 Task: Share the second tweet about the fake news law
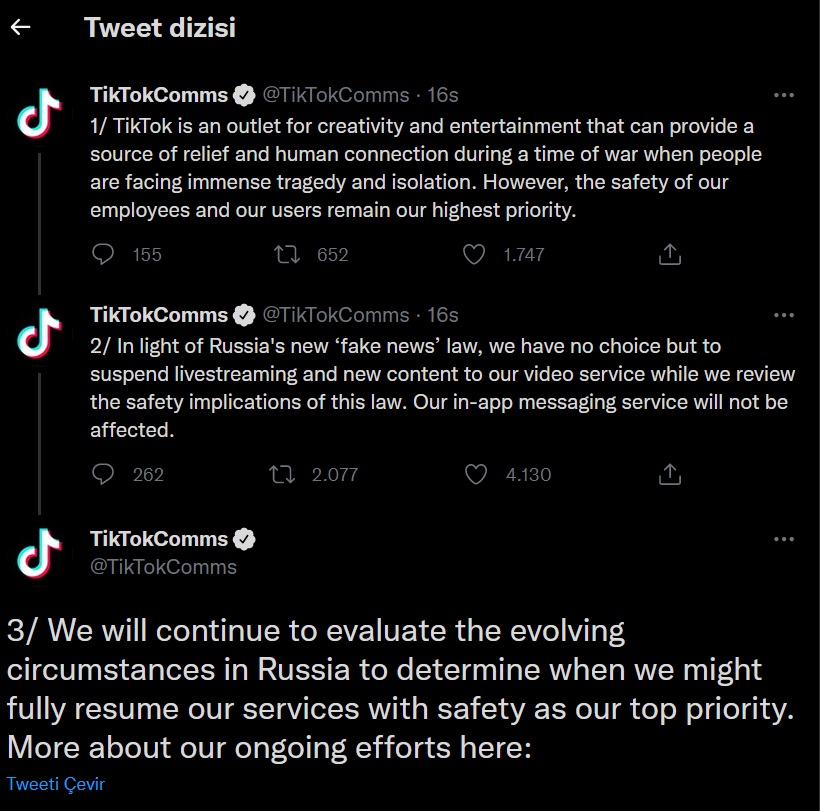669,474
